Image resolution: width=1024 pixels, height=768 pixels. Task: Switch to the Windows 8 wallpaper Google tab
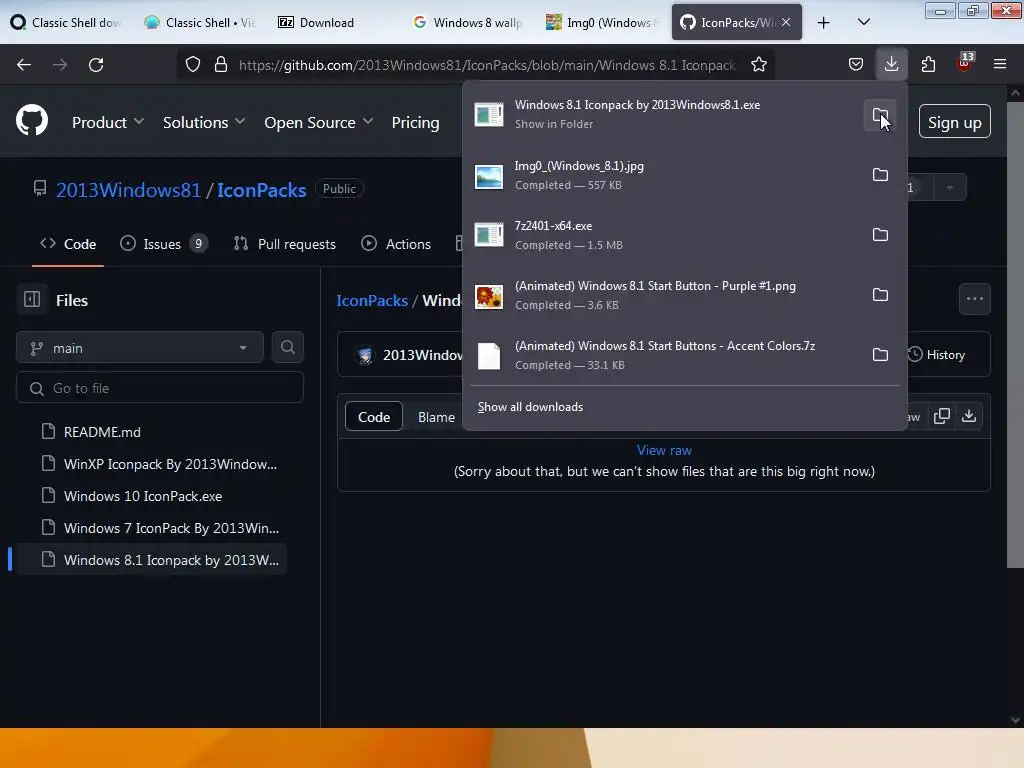[x=468, y=23]
